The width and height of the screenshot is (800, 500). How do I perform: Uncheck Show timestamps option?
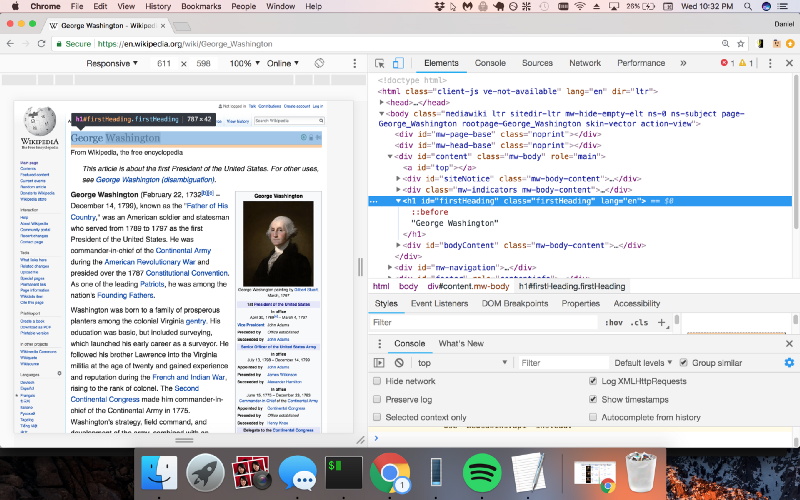pyautogui.click(x=593, y=399)
